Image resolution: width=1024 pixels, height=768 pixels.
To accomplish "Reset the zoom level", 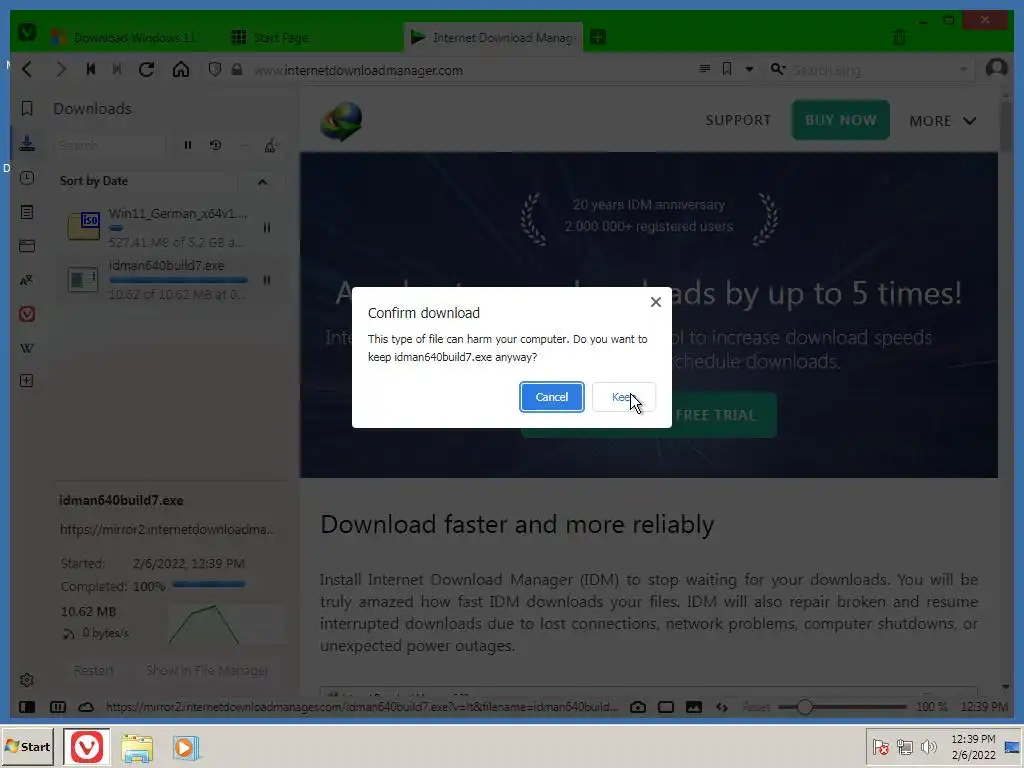I will (756, 707).
